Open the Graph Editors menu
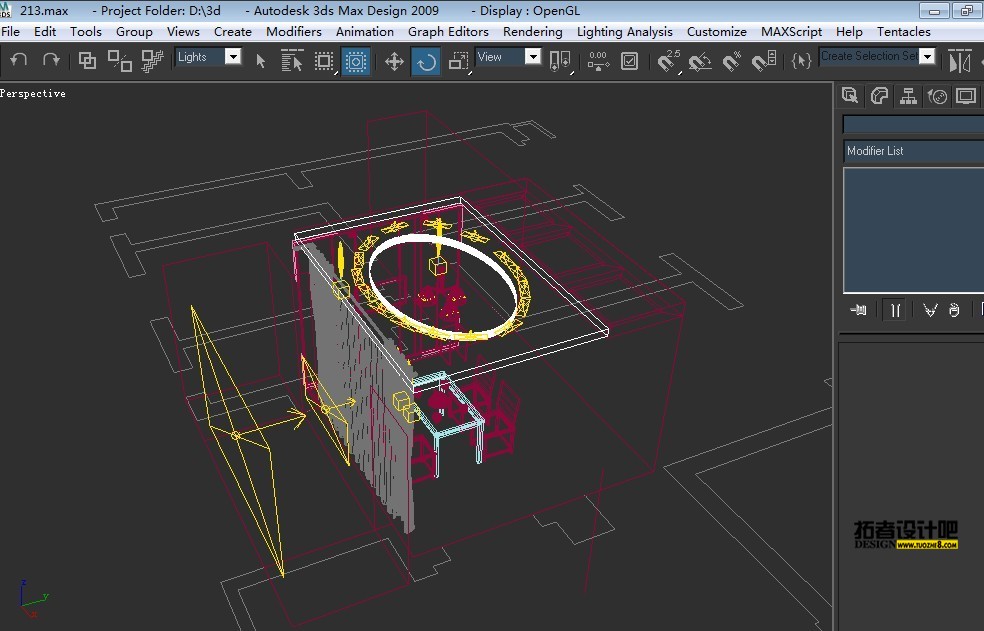Screen dimensions: 984x631 448,31
